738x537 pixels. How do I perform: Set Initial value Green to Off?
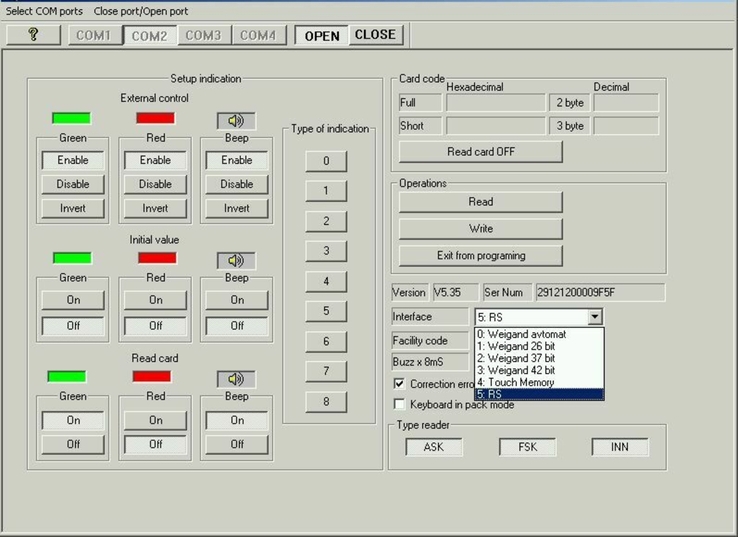click(x=73, y=326)
